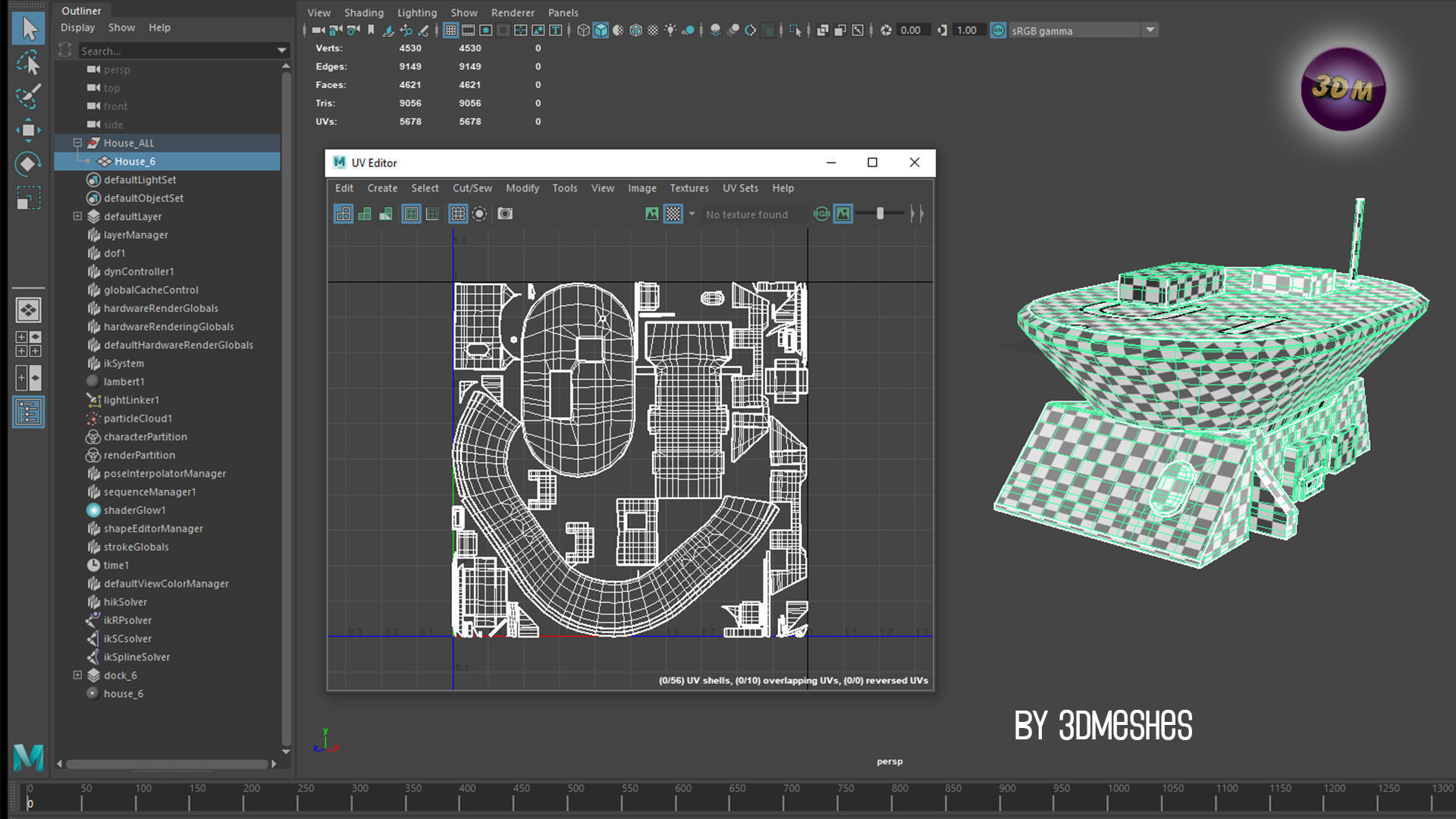Select defaultLightSet in the Outliner
The image size is (1456, 819).
[x=140, y=180]
